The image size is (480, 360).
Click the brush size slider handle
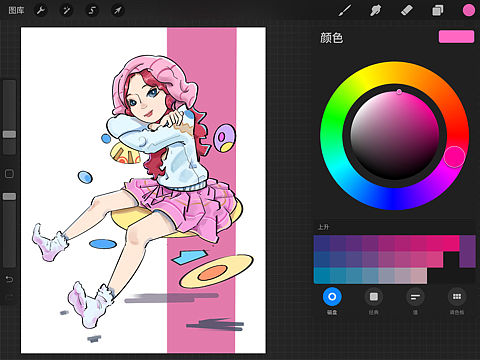[9, 134]
